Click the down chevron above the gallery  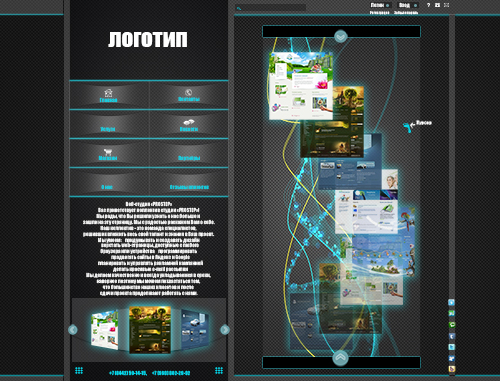(x=341, y=37)
